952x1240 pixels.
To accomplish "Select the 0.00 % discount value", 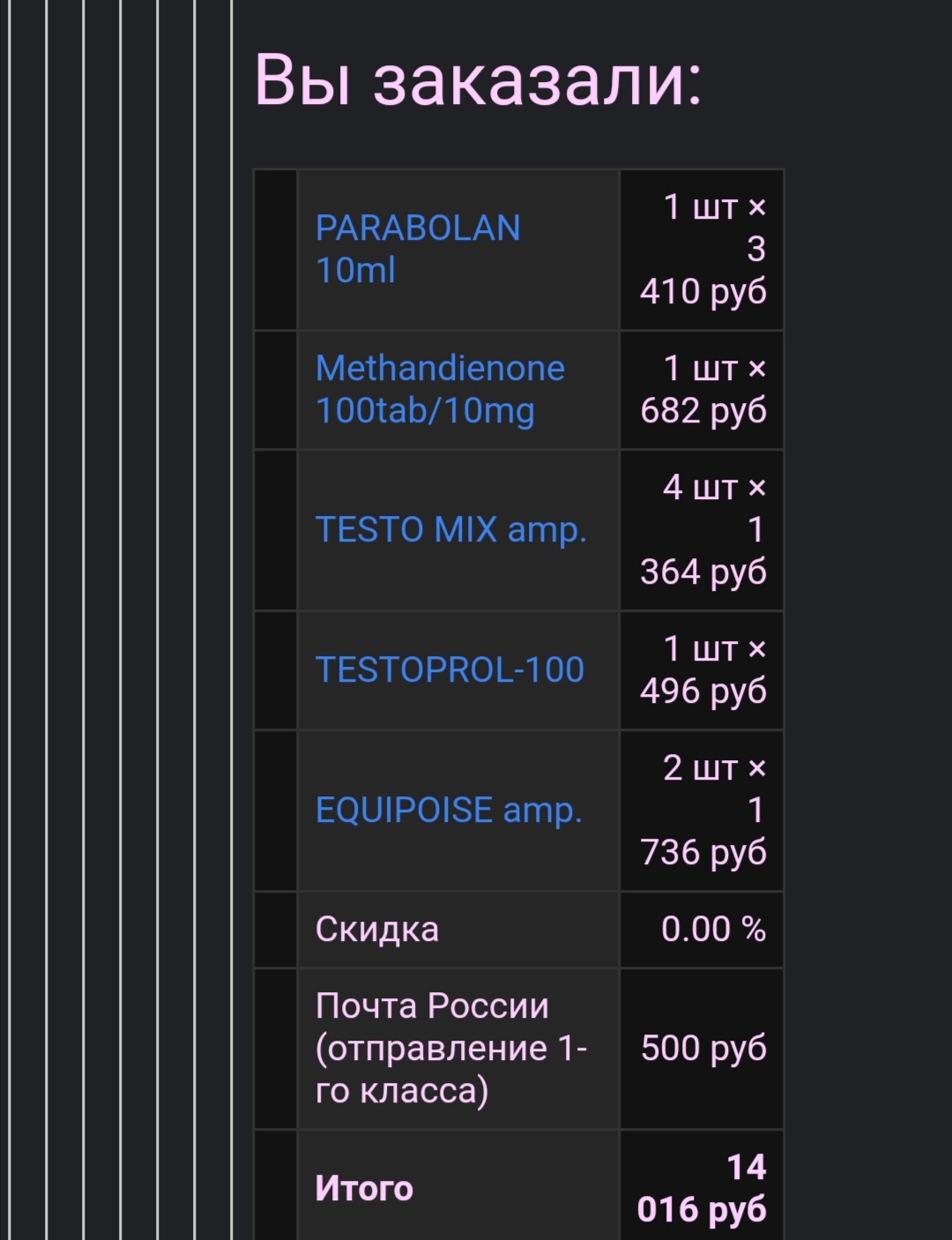I will 713,930.
